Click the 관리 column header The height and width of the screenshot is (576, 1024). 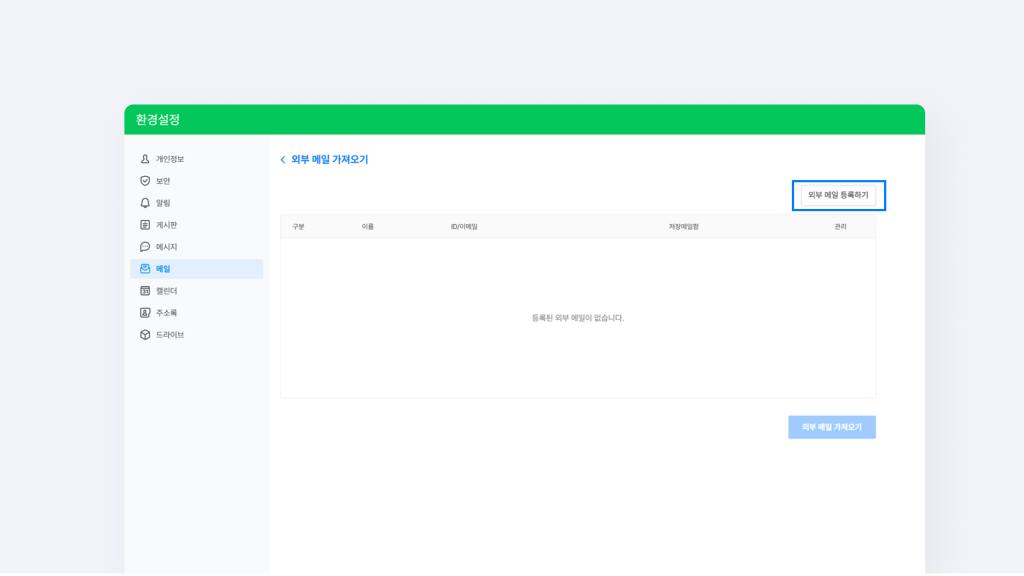click(x=840, y=227)
